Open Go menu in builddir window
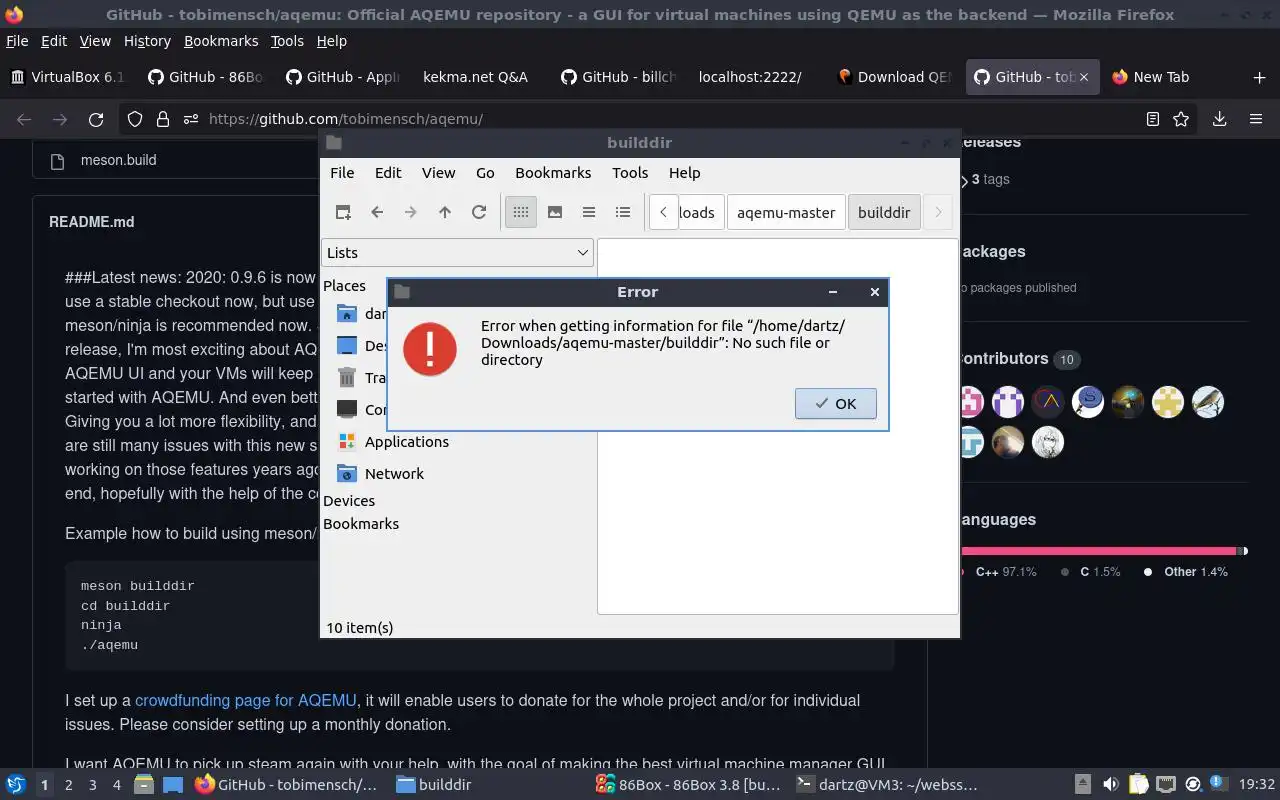1280x800 pixels. [485, 173]
